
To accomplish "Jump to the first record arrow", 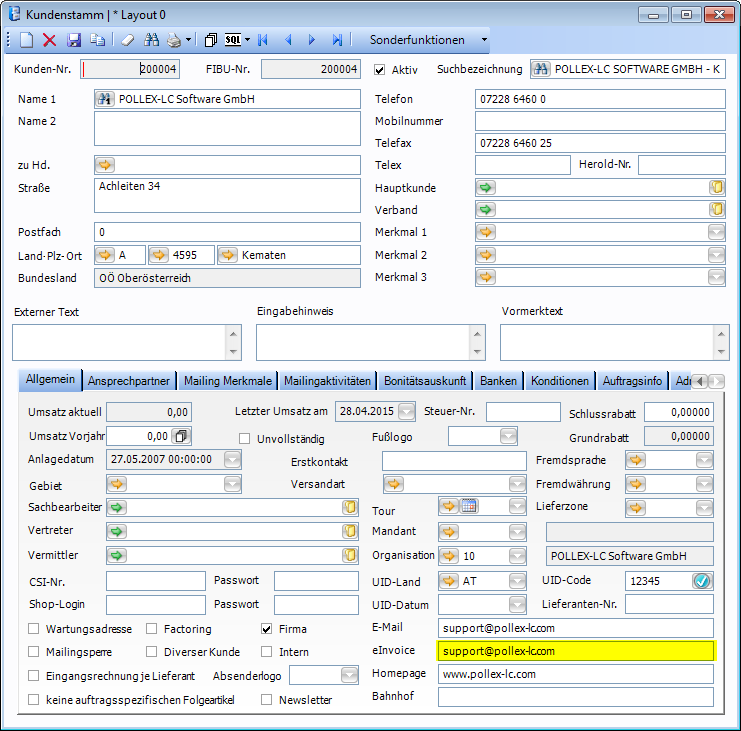I will [x=263, y=40].
